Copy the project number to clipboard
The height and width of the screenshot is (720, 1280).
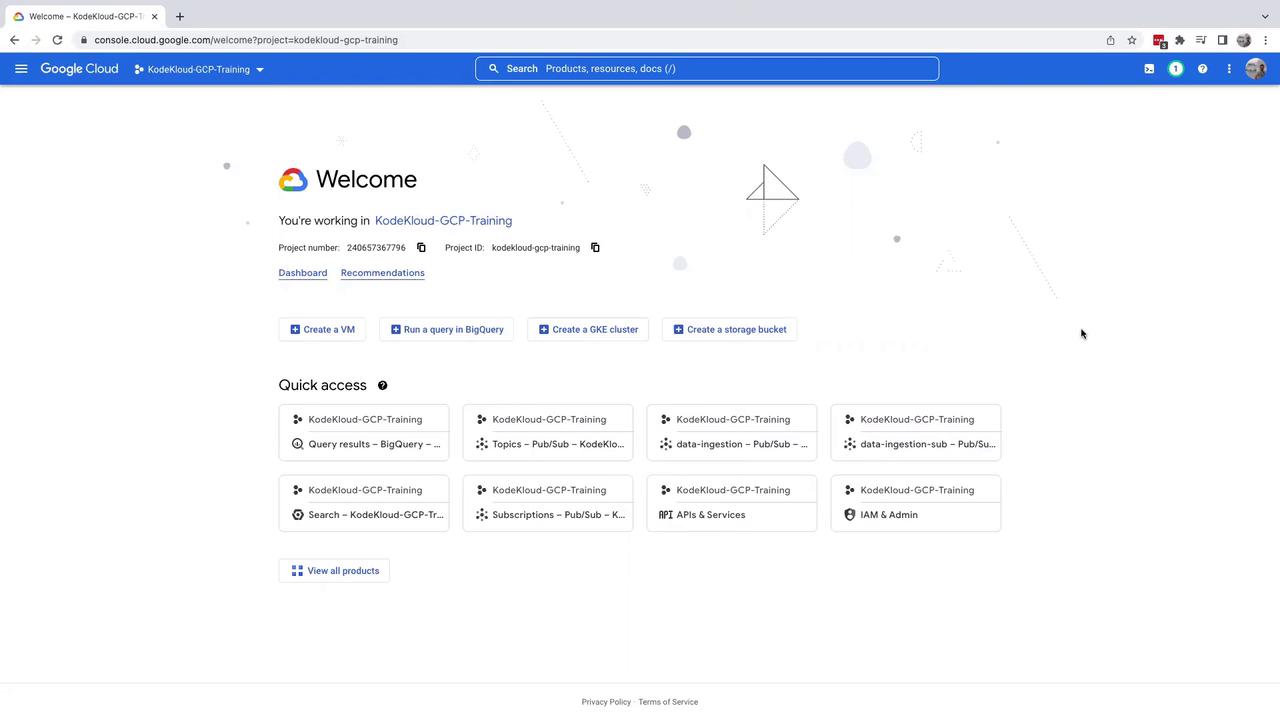coord(421,248)
